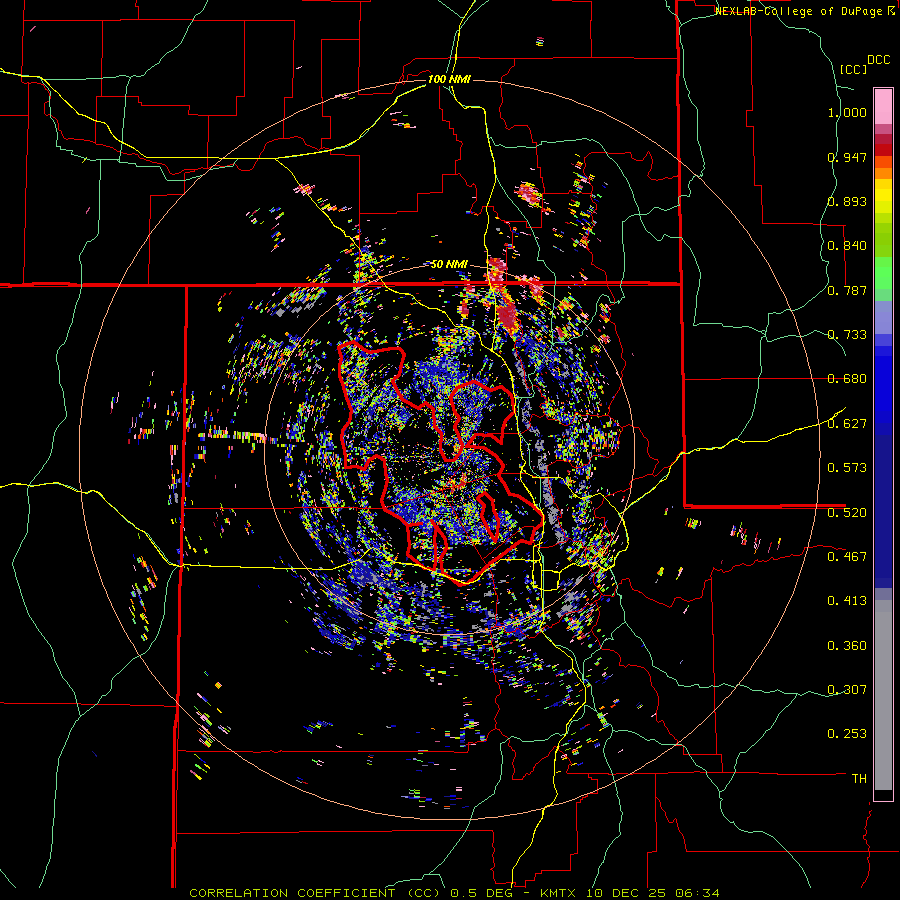Click the 0.307 legend value

pos(847,690)
